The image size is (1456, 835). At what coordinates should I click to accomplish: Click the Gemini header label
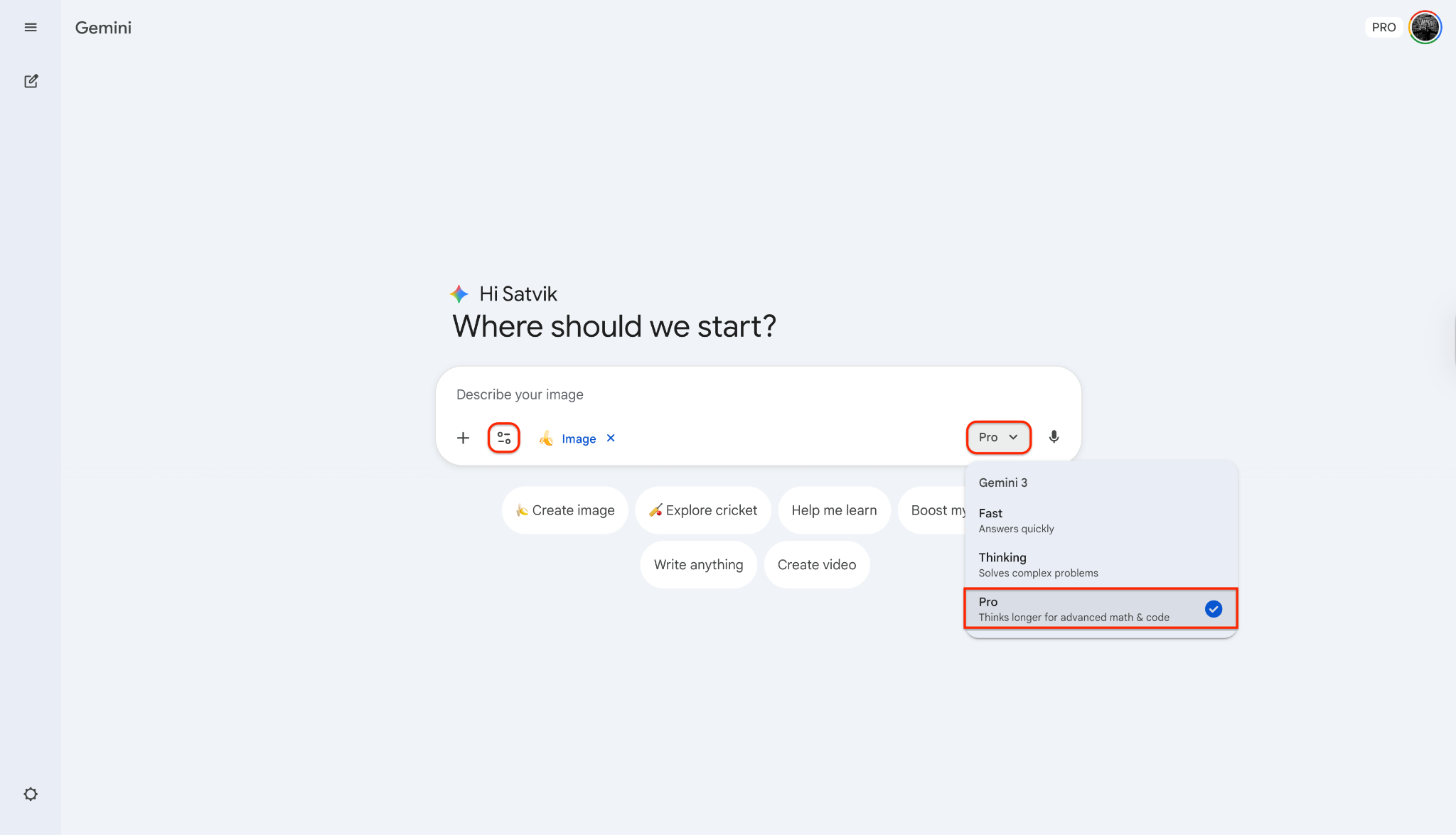click(102, 27)
